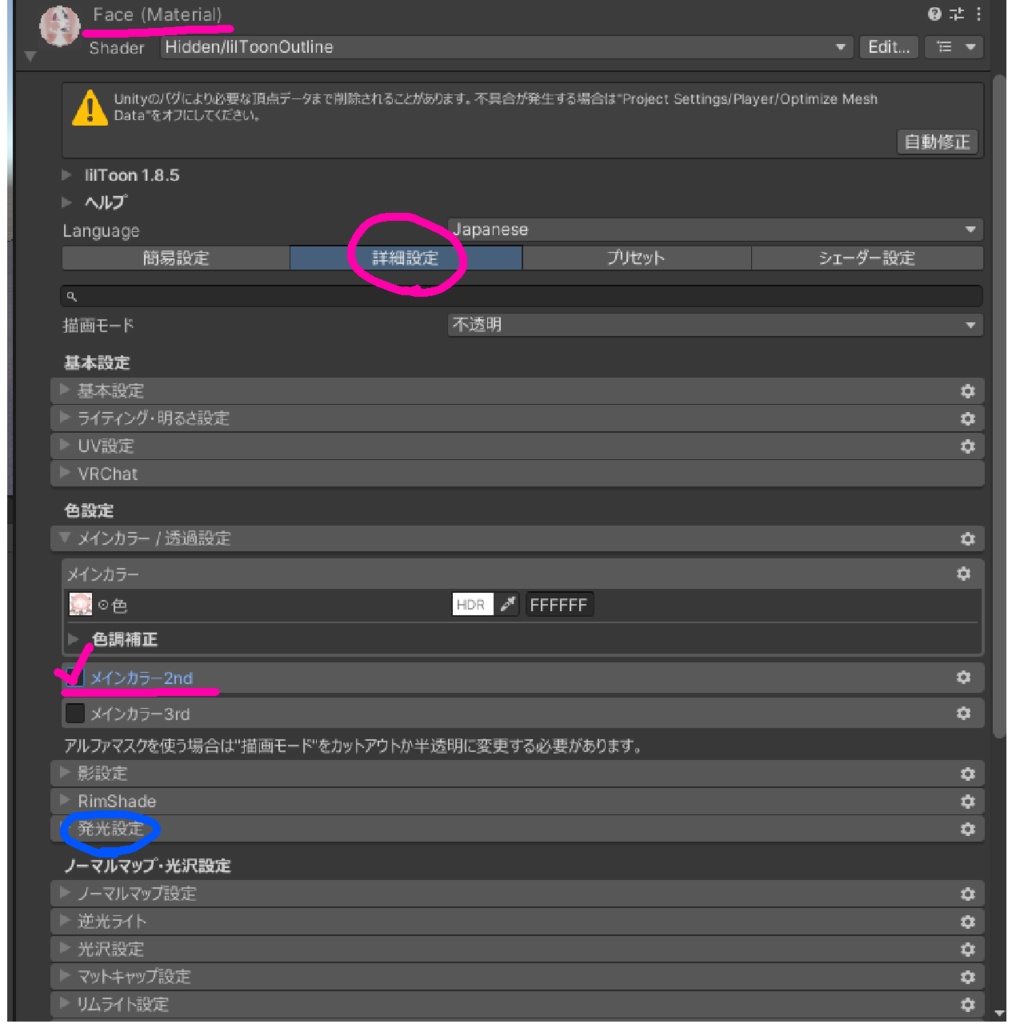Viewport: 1024px width, 1024px height.
Task: Open the 描画モード dropdown showing 不透明
Action: pos(714,325)
